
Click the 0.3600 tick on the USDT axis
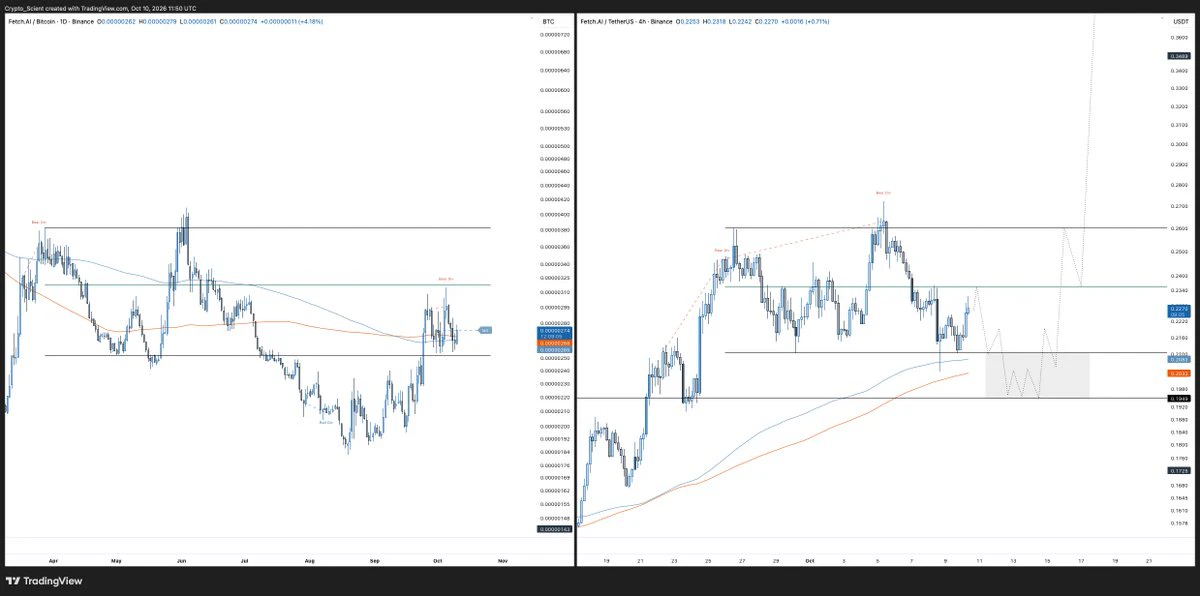coord(1177,38)
